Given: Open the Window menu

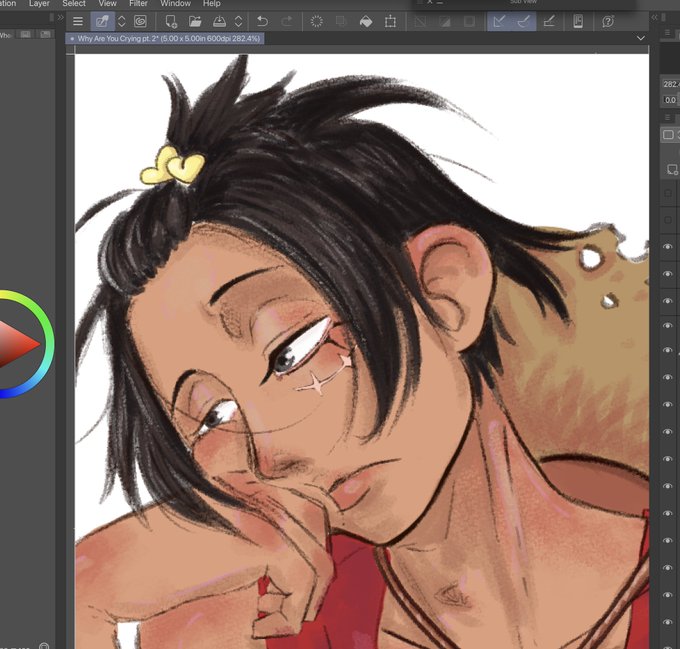Looking at the screenshot, I should click(x=175, y=3).
